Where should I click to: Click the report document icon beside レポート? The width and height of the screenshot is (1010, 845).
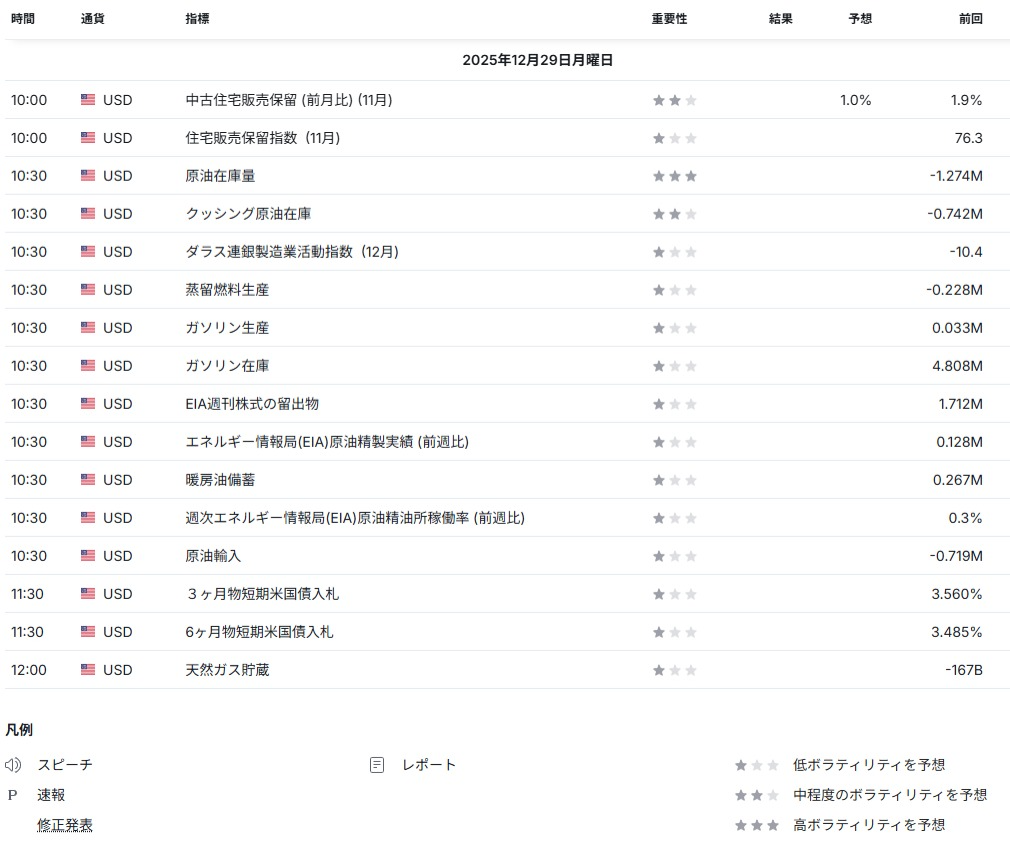click(377, 765)
